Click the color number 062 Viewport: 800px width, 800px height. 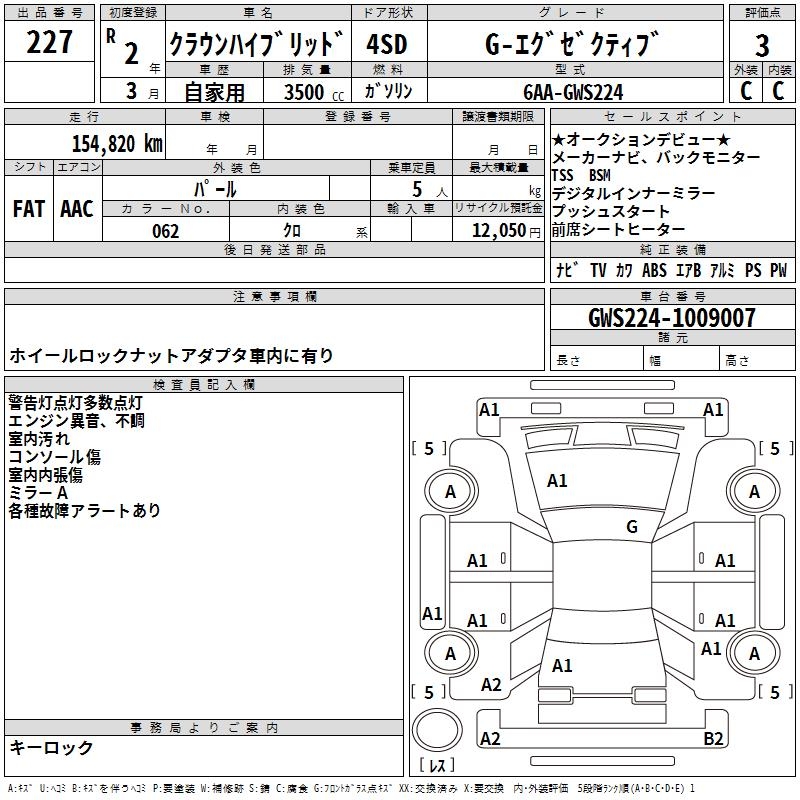pyautogui.click(x=166, y=231)
